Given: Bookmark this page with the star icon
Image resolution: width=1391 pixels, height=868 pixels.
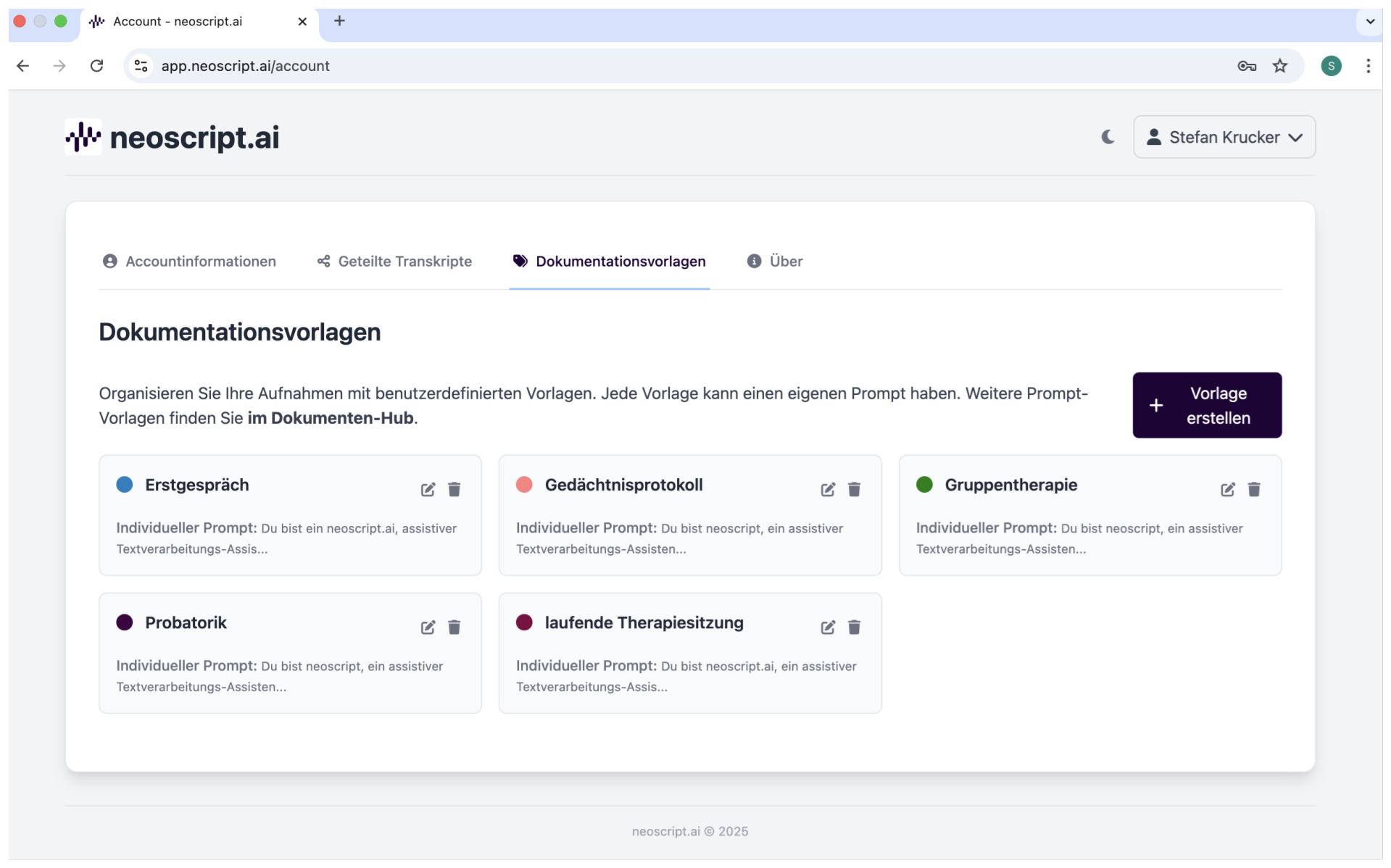Looking at the screenshot, I should [1280, 66].
